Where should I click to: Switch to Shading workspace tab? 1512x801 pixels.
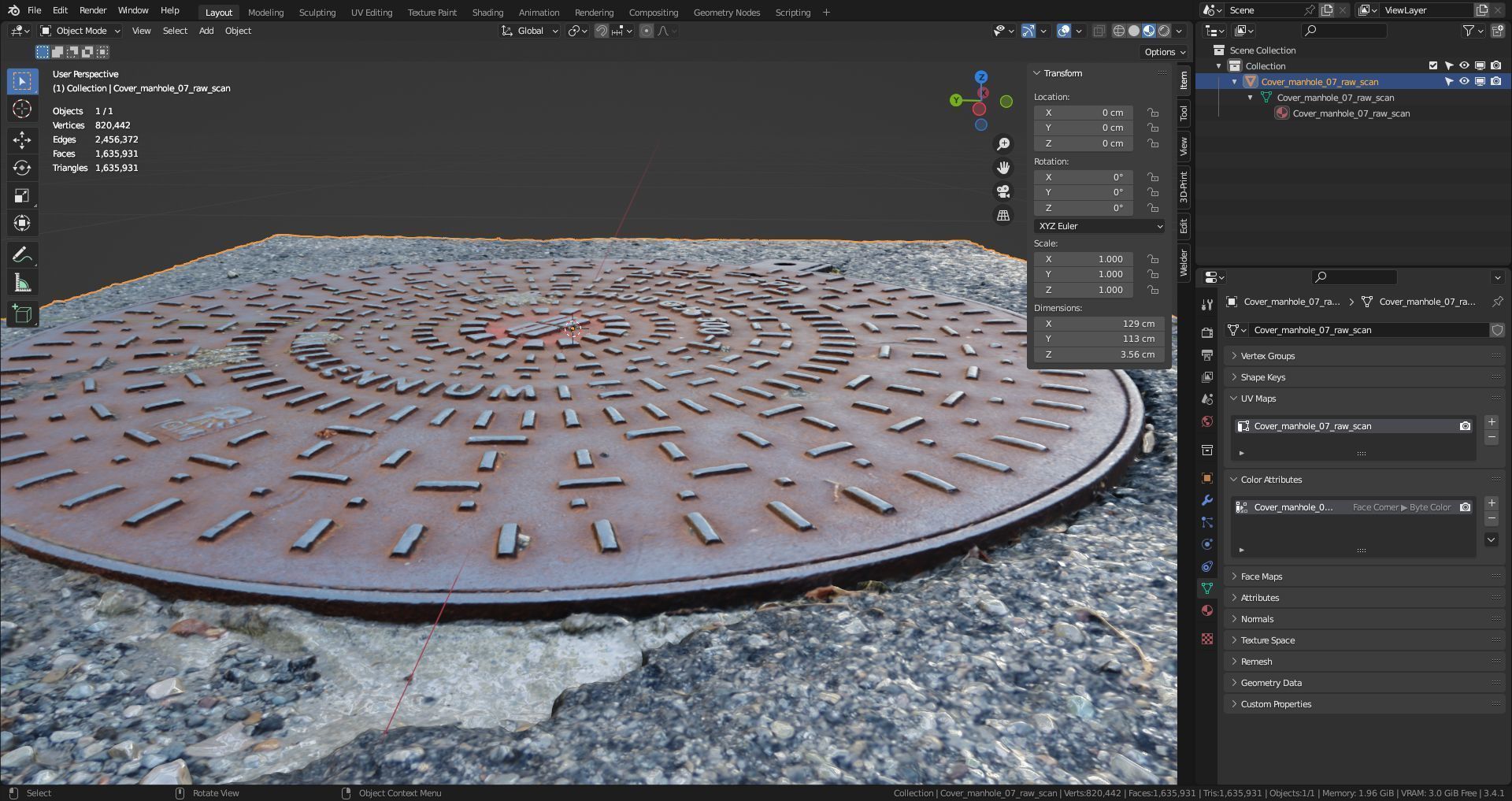coord(487,13)
